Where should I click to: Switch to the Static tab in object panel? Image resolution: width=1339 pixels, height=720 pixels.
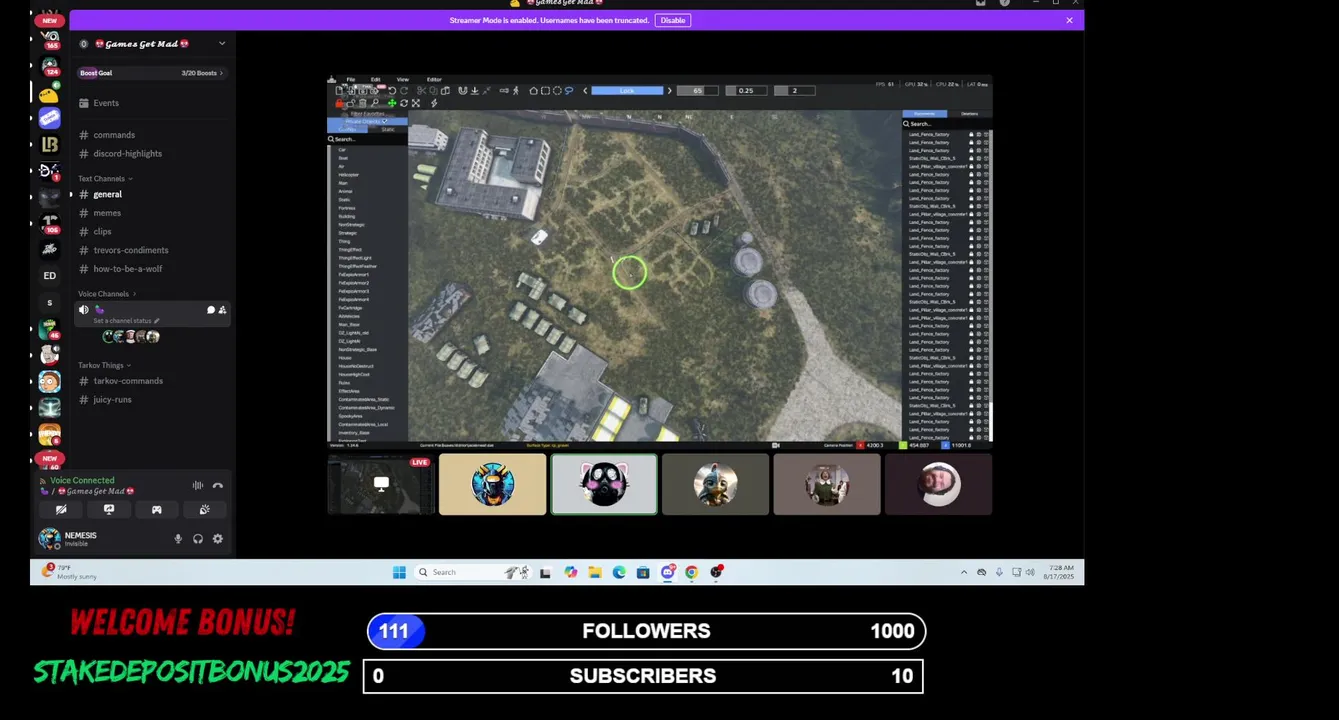click(x=388, y=129)
